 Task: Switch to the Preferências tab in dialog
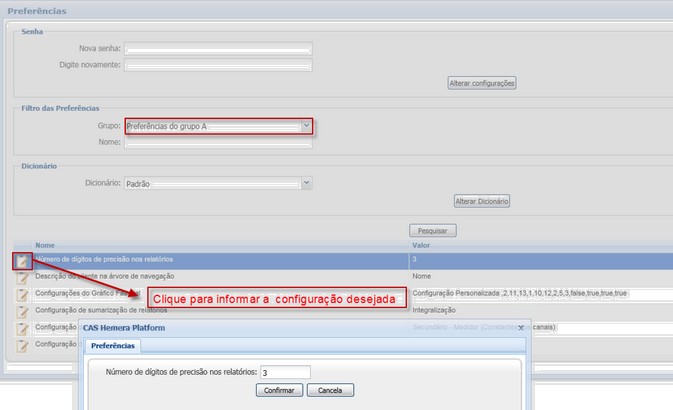click(x=112, y=346)
